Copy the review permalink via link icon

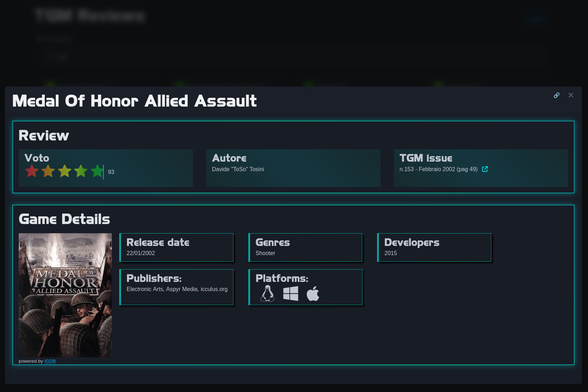tap(556, 95)
